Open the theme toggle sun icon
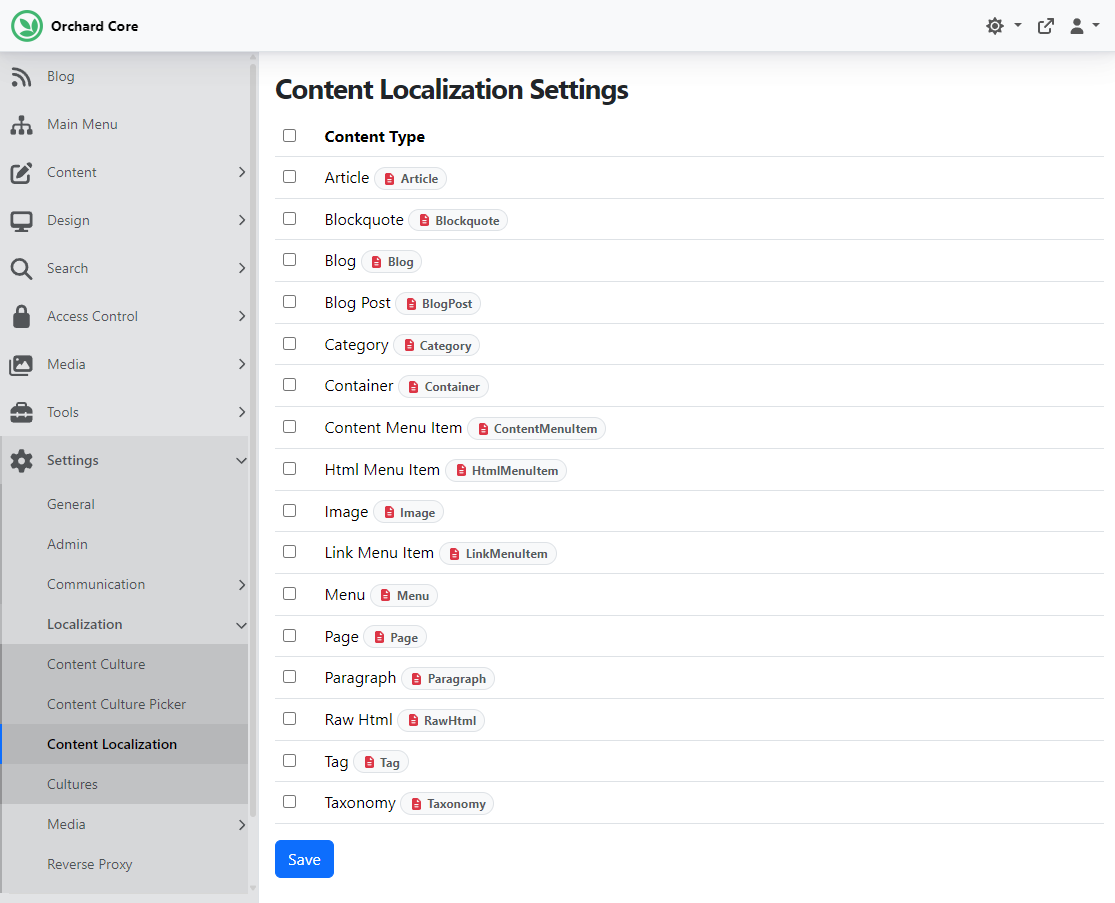The image size is (1115, 903). tap(995, 26)
